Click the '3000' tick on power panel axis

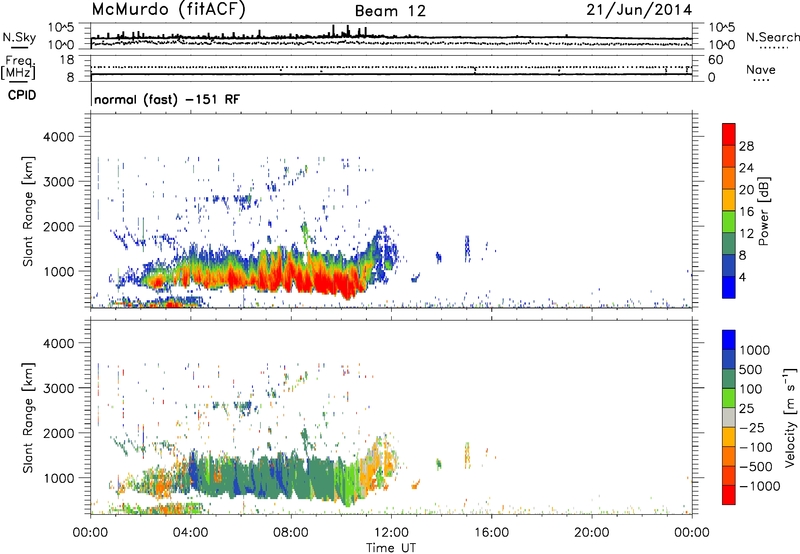(x=58, y=182)
